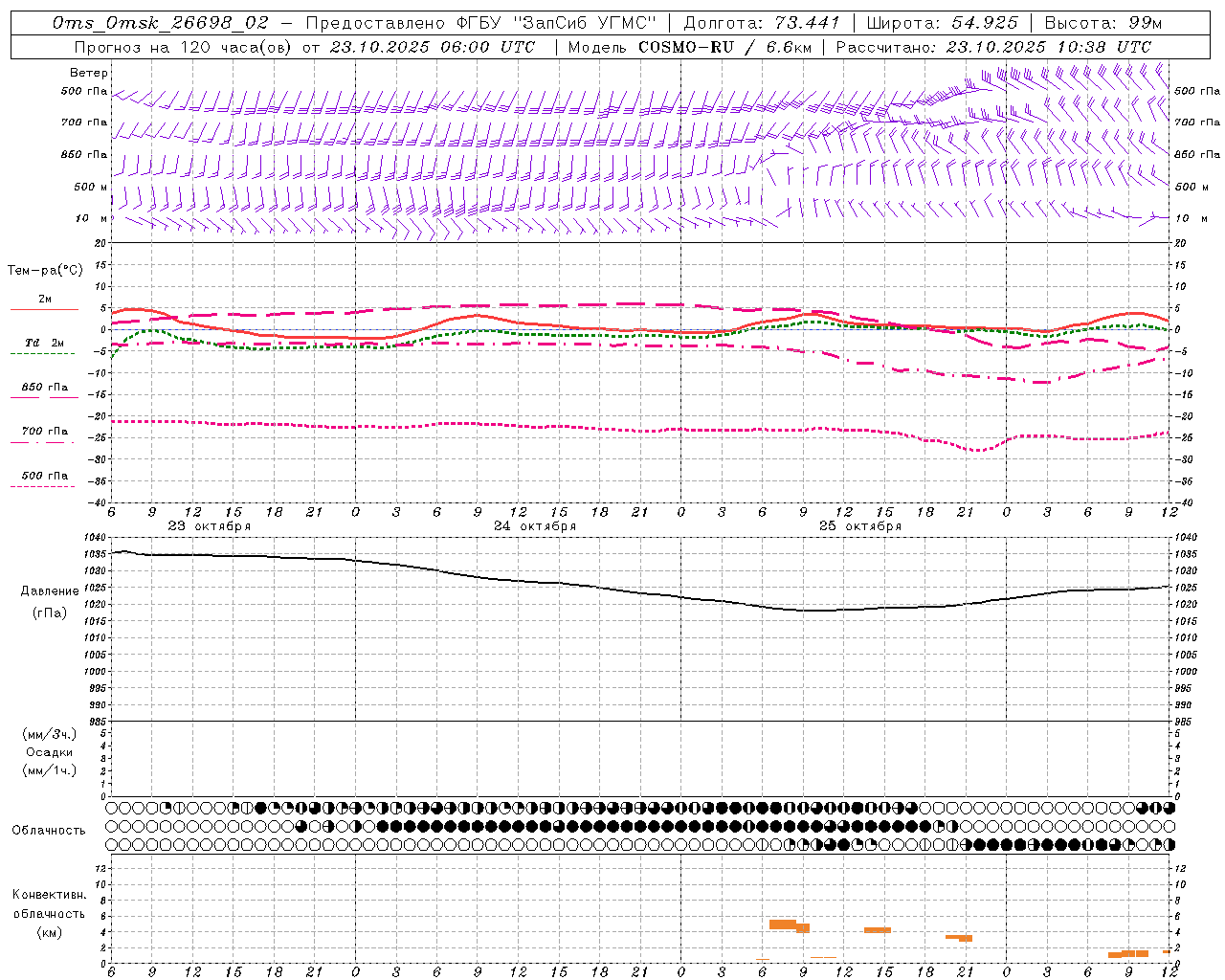Click the left 700 гПа wind level label

click(84, 123)
